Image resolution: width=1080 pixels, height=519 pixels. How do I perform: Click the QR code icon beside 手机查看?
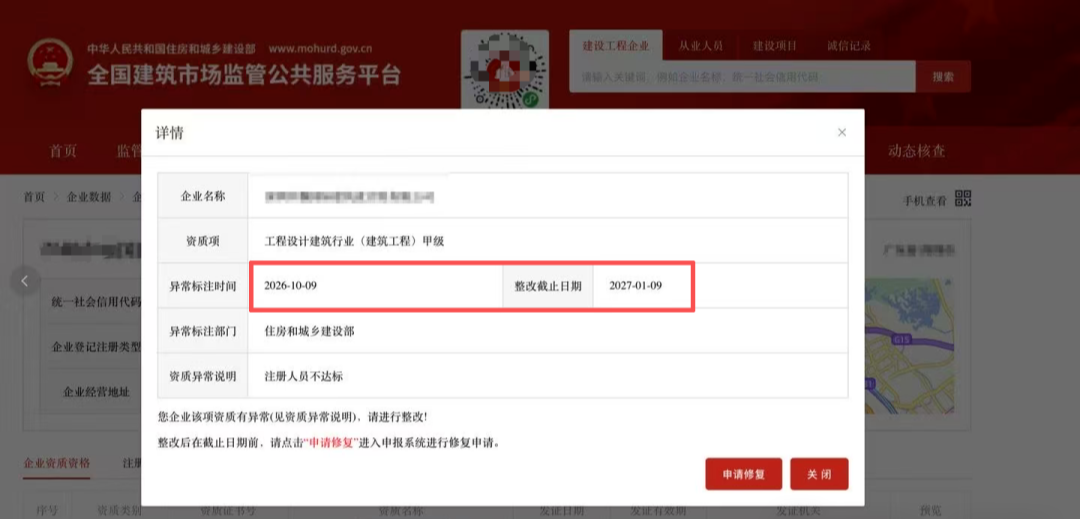(x=963, y=199)
